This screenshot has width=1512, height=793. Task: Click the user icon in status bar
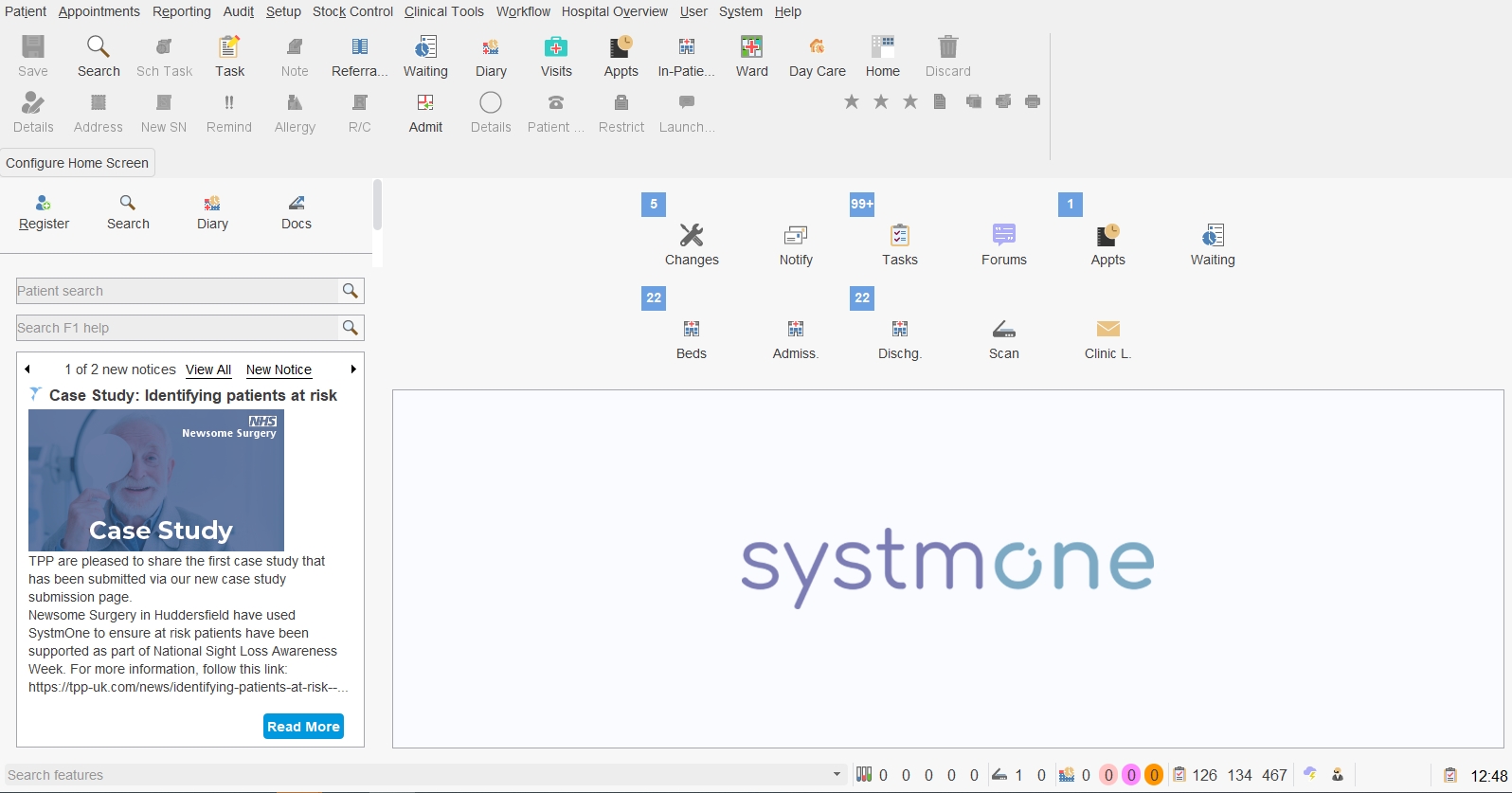[1338, 775]
